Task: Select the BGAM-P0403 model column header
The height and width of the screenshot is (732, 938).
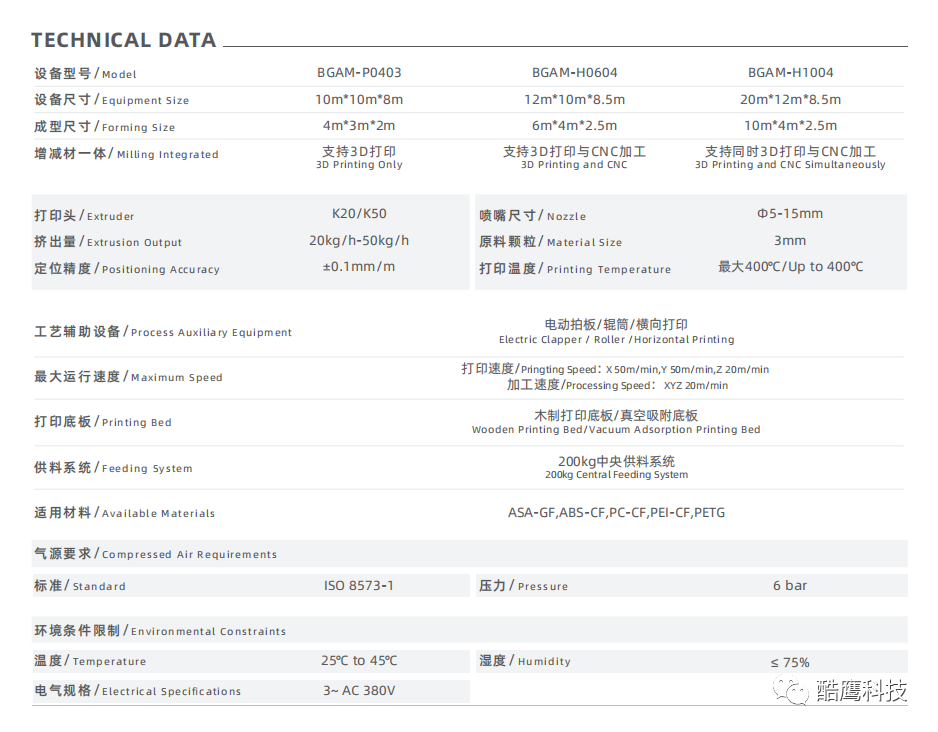Action: (359, 73)
